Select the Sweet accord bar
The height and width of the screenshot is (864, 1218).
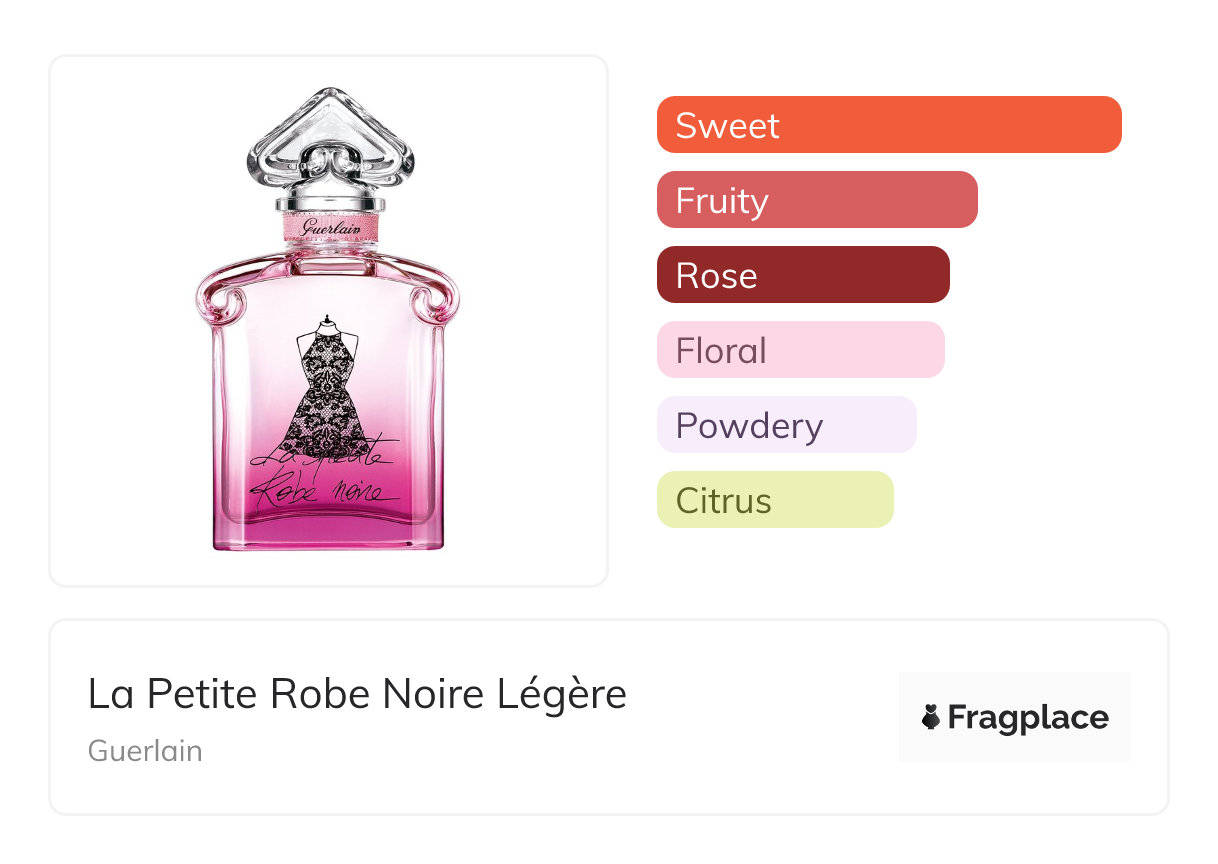(889, 125)
